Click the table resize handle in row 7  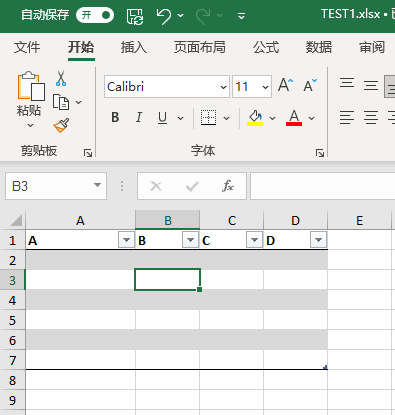325,367
